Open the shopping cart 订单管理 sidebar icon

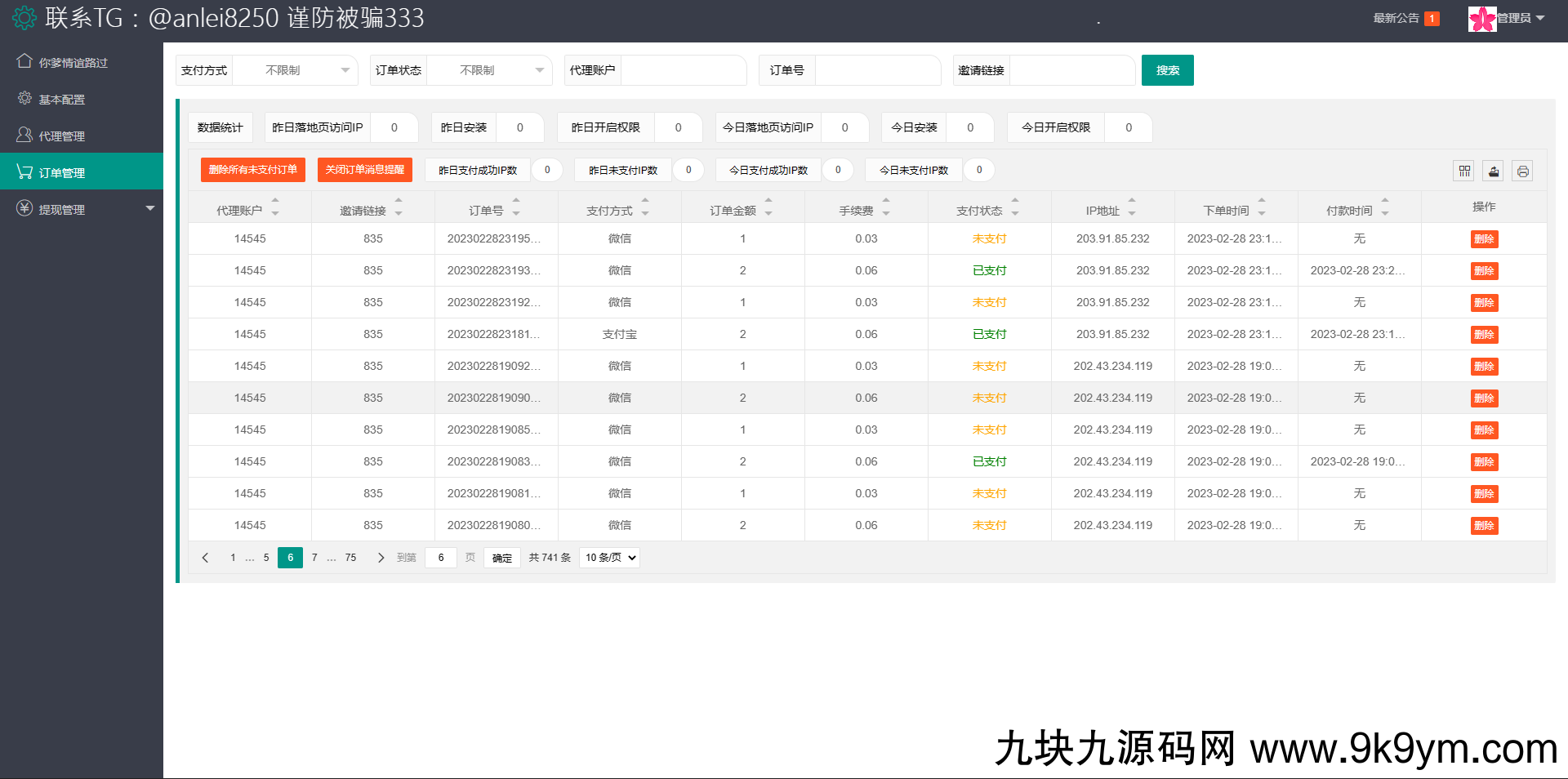pyautogui.click(x=22, y=171)
